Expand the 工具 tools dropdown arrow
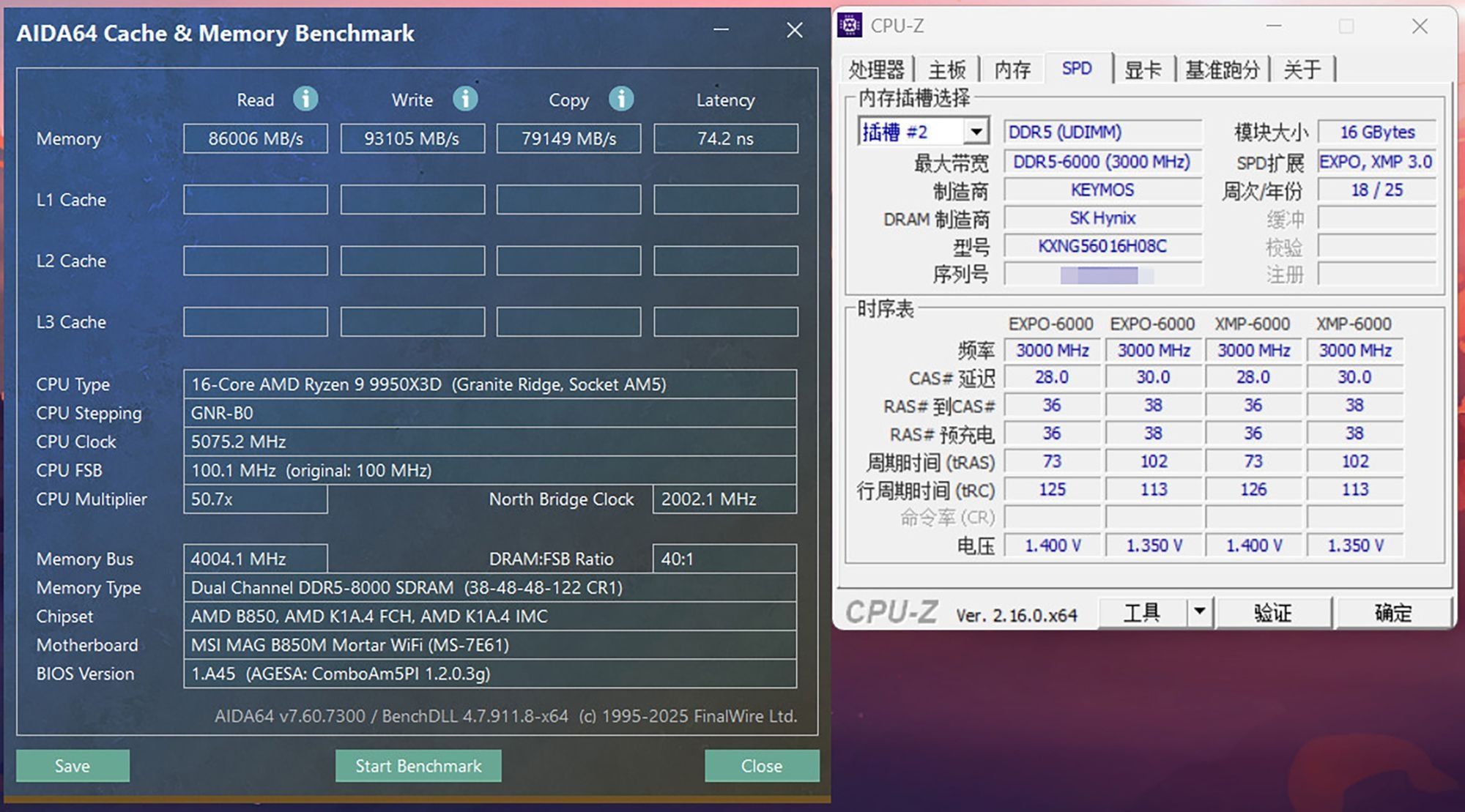 pyautogui.click(x=1199, y=611)
